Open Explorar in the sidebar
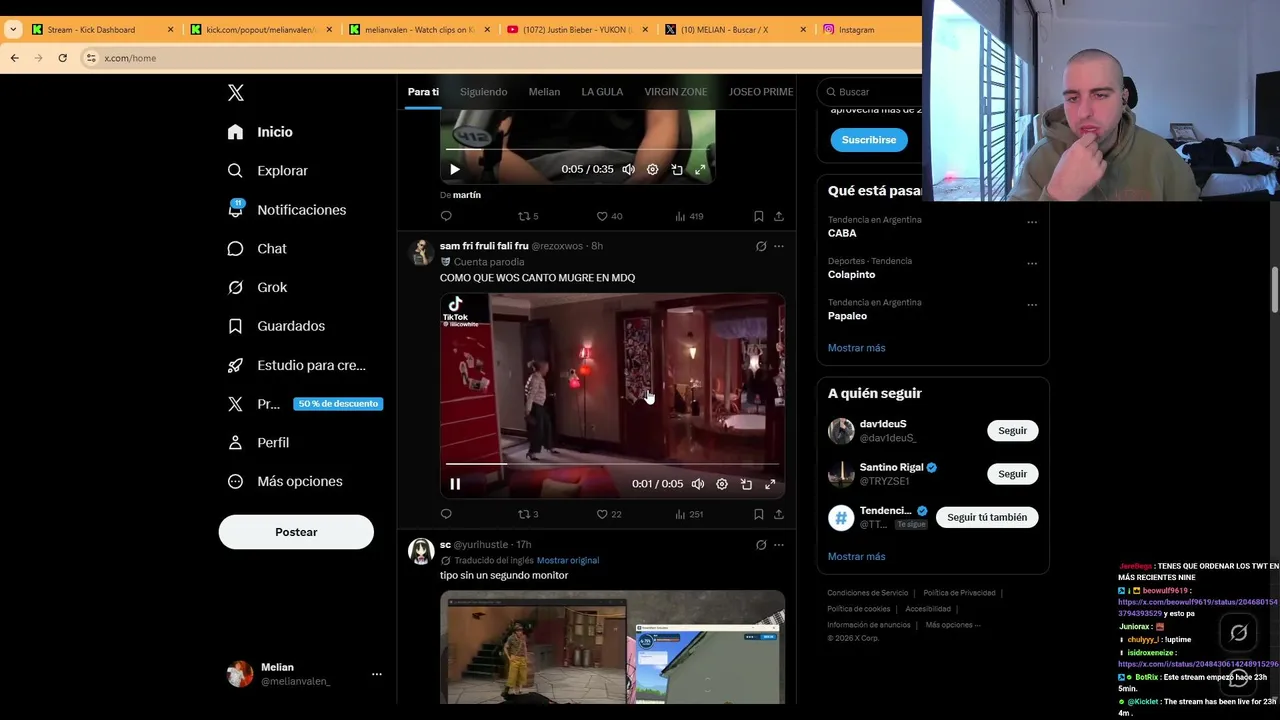The height and width of the screenshot is (720, 1280). click(267, 171)
